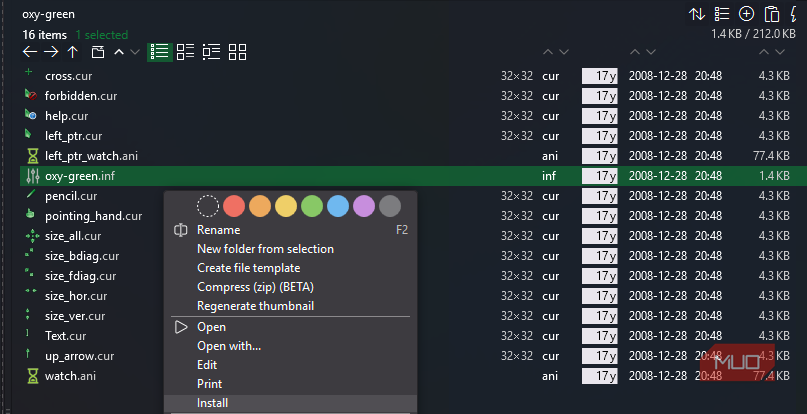Image resolution: width=807 pixels, height=414 pixels.
Task: Click the size_ver.cur file icon
Action: [x=28, y=314]
